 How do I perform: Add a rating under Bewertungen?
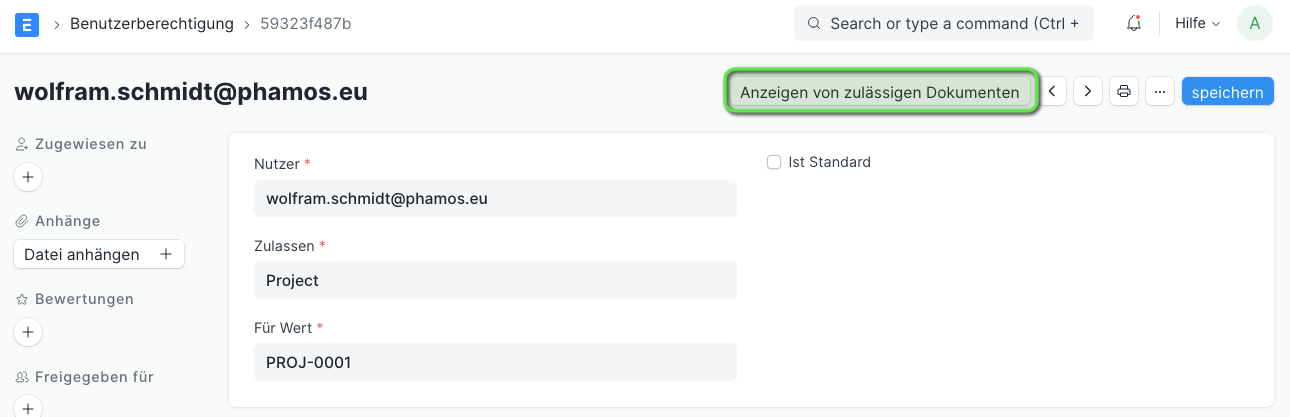tap(28, 332)
